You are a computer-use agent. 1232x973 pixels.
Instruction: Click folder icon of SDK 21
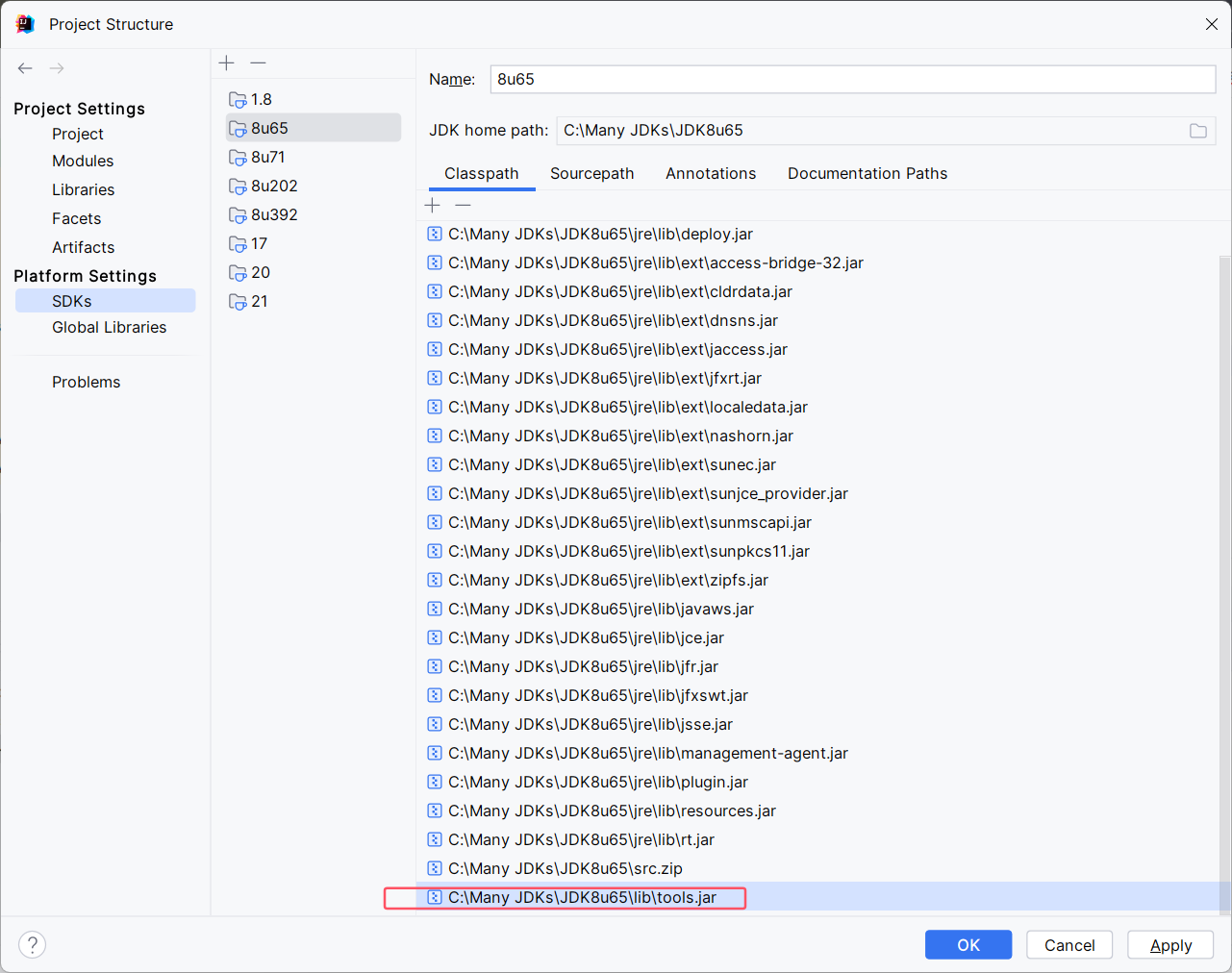click(x=238, y=302)
